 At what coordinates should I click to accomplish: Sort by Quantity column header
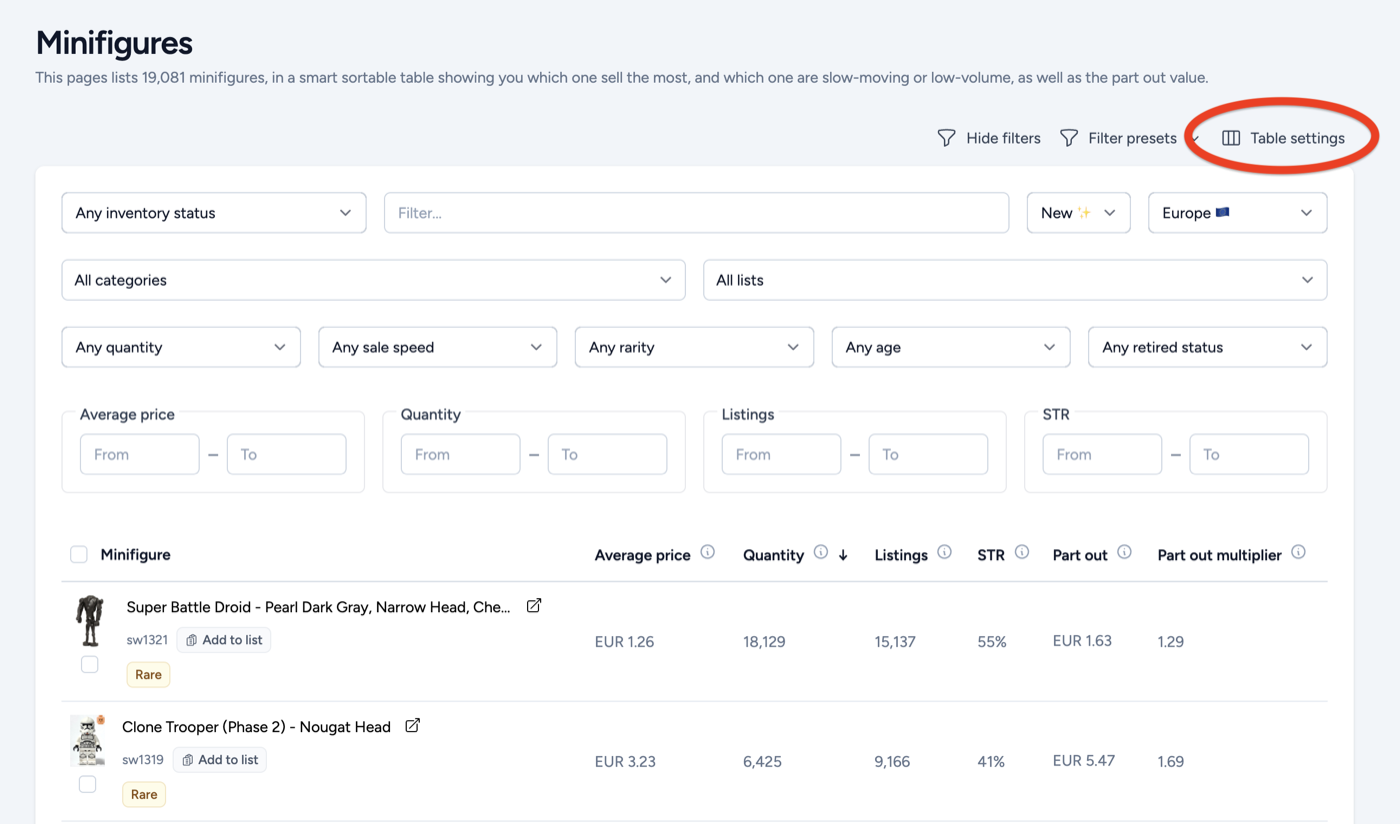point(773,555)
